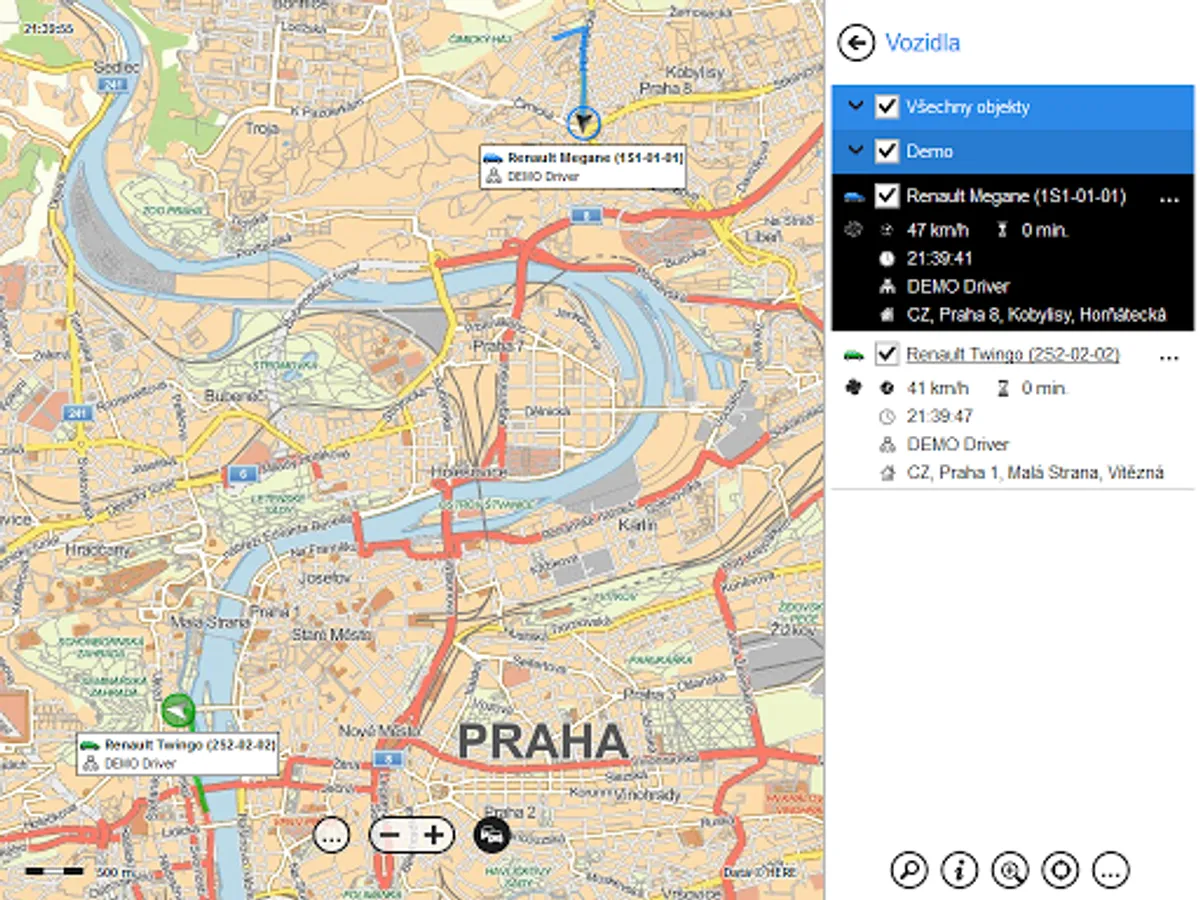Open more options for Renault Megane

click(1169, 199)
